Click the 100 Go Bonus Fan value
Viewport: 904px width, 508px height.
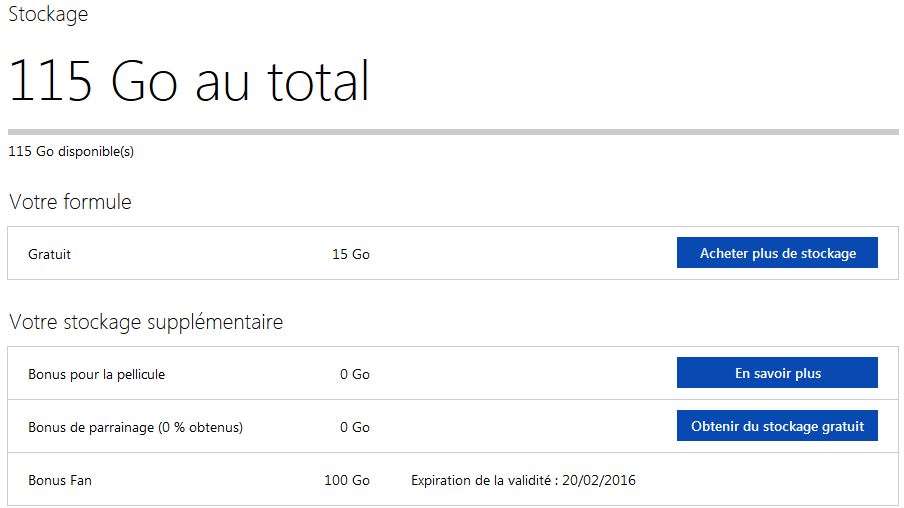coord(347,480)
